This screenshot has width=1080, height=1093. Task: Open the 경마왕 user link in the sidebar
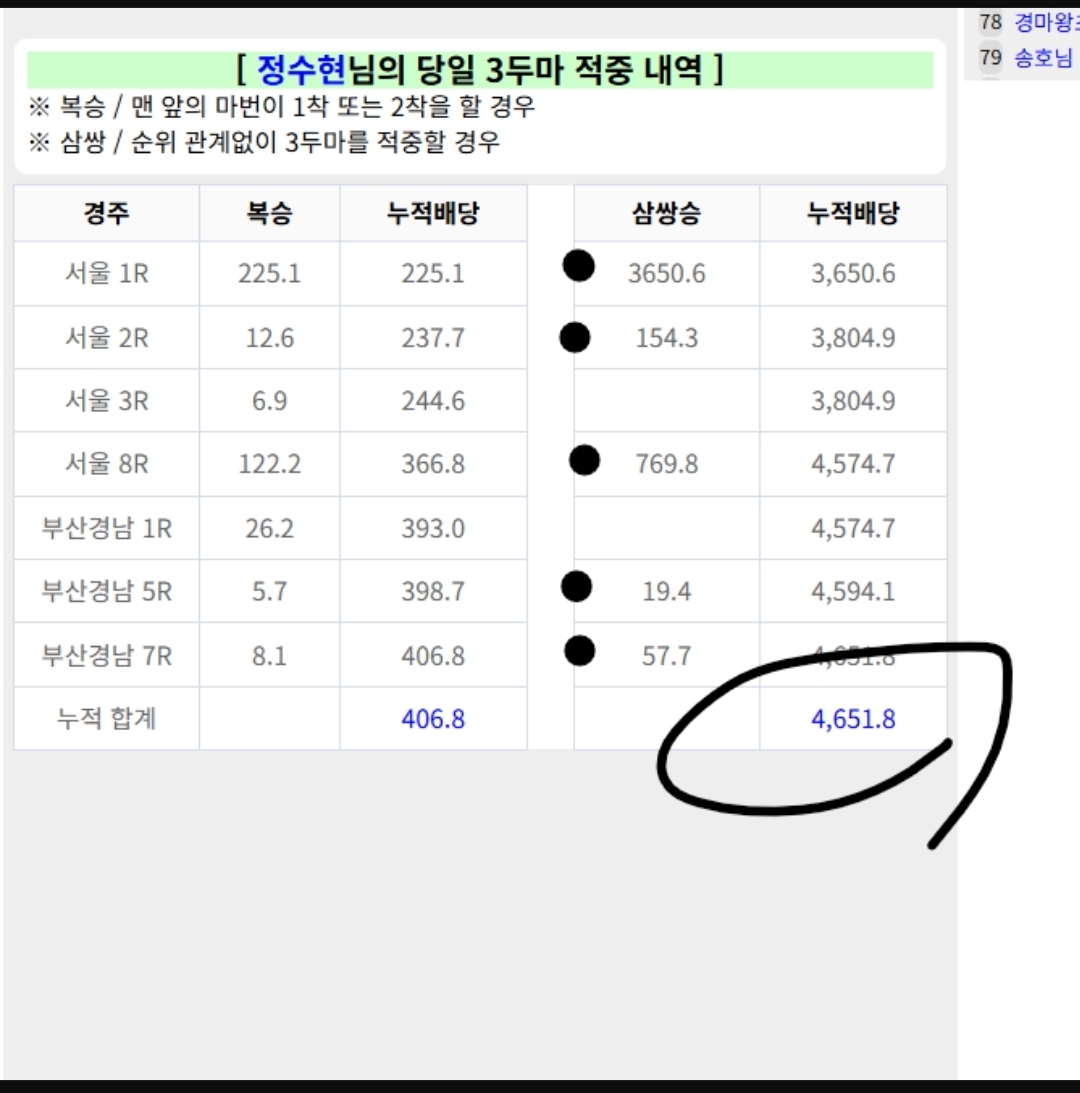(1045, 21)
